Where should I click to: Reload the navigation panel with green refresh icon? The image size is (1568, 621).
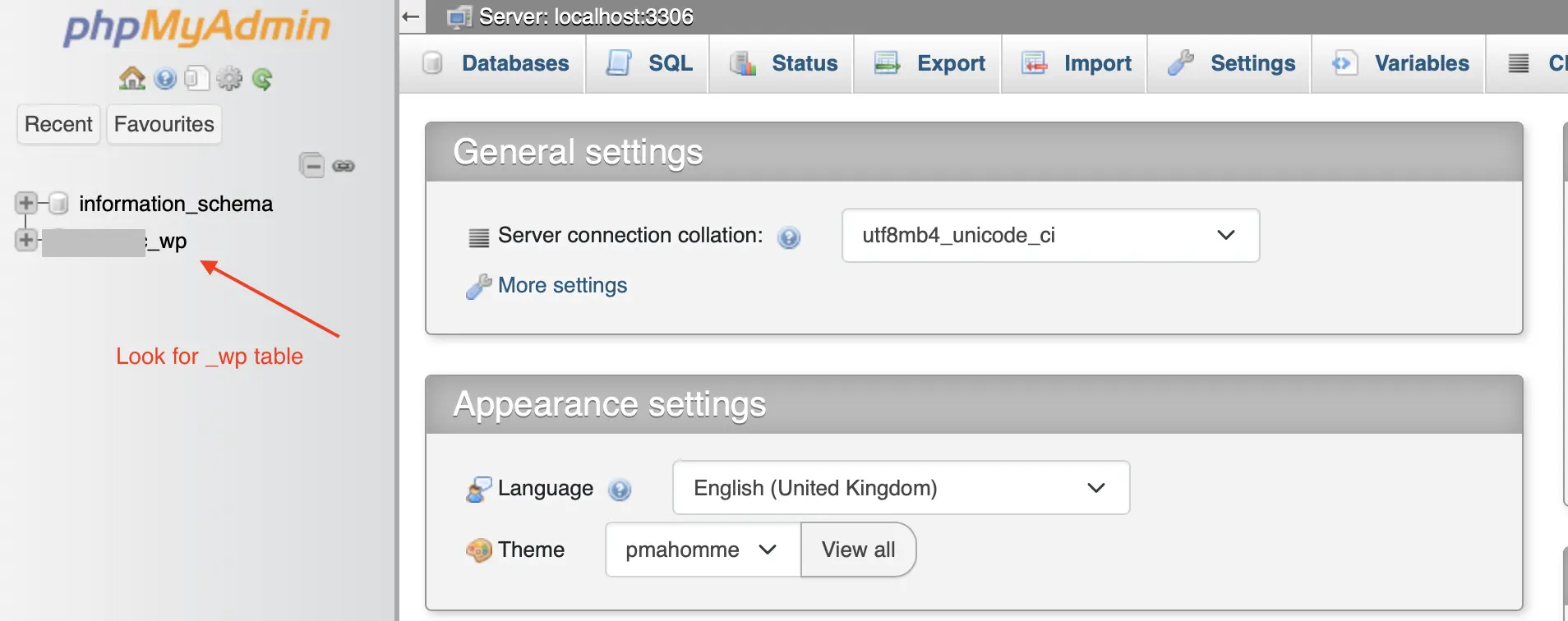tap(262, 79)
